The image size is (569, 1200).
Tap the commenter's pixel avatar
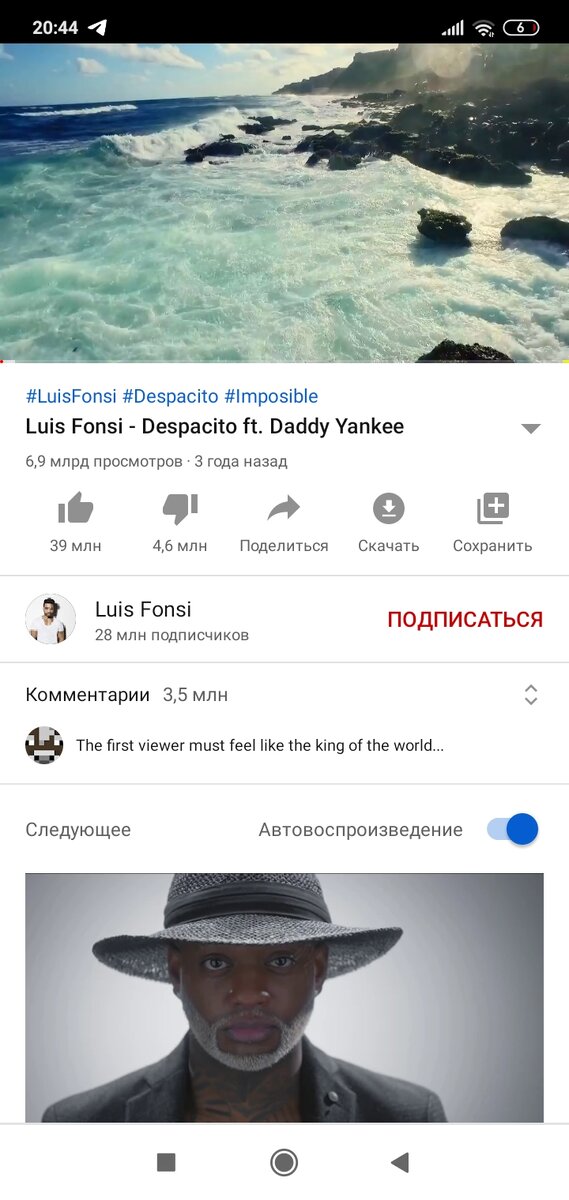click(44, 745)
